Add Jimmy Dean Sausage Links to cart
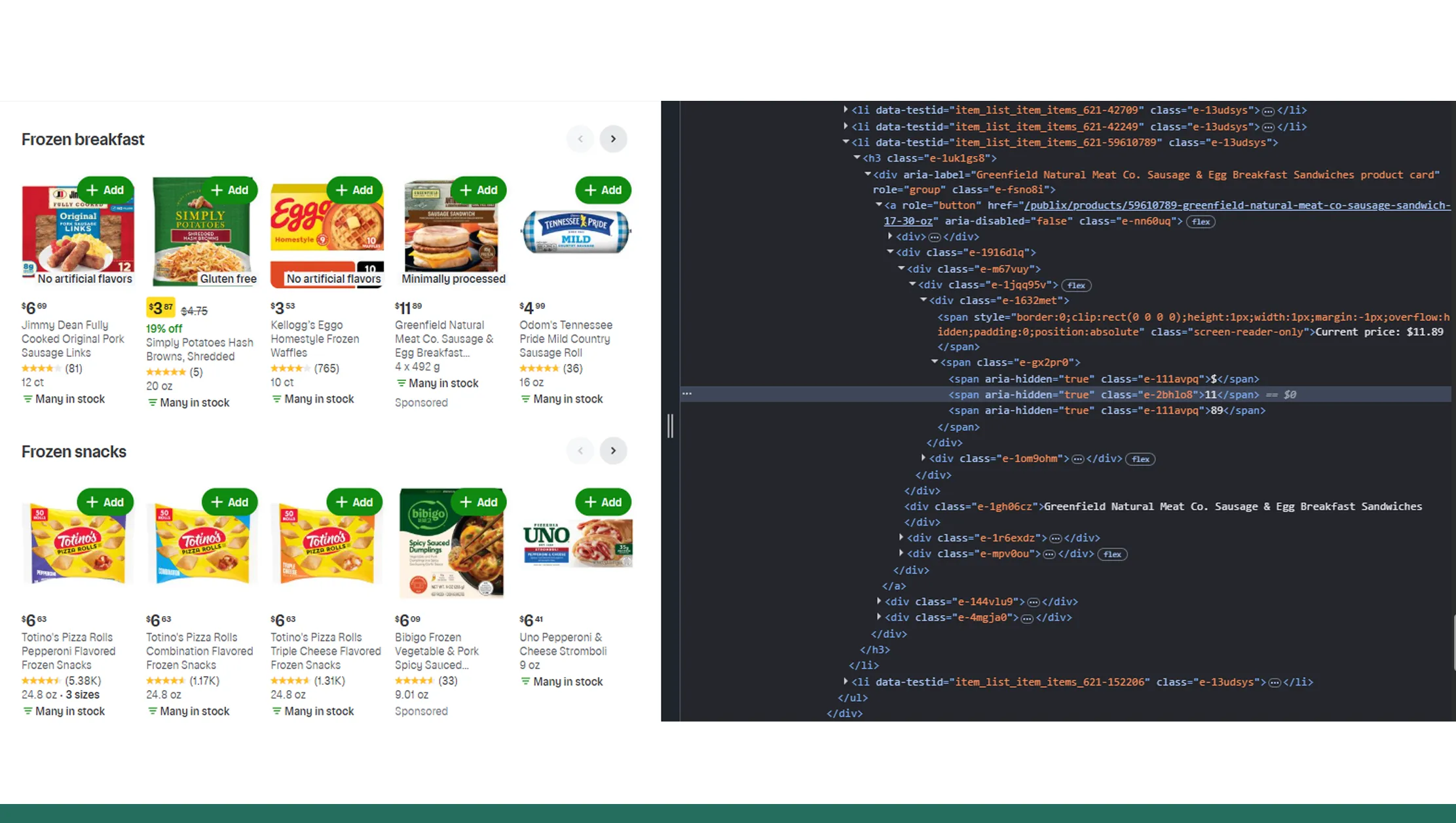The height and width of the screenshot is (823, 1456). coord(105,190)
